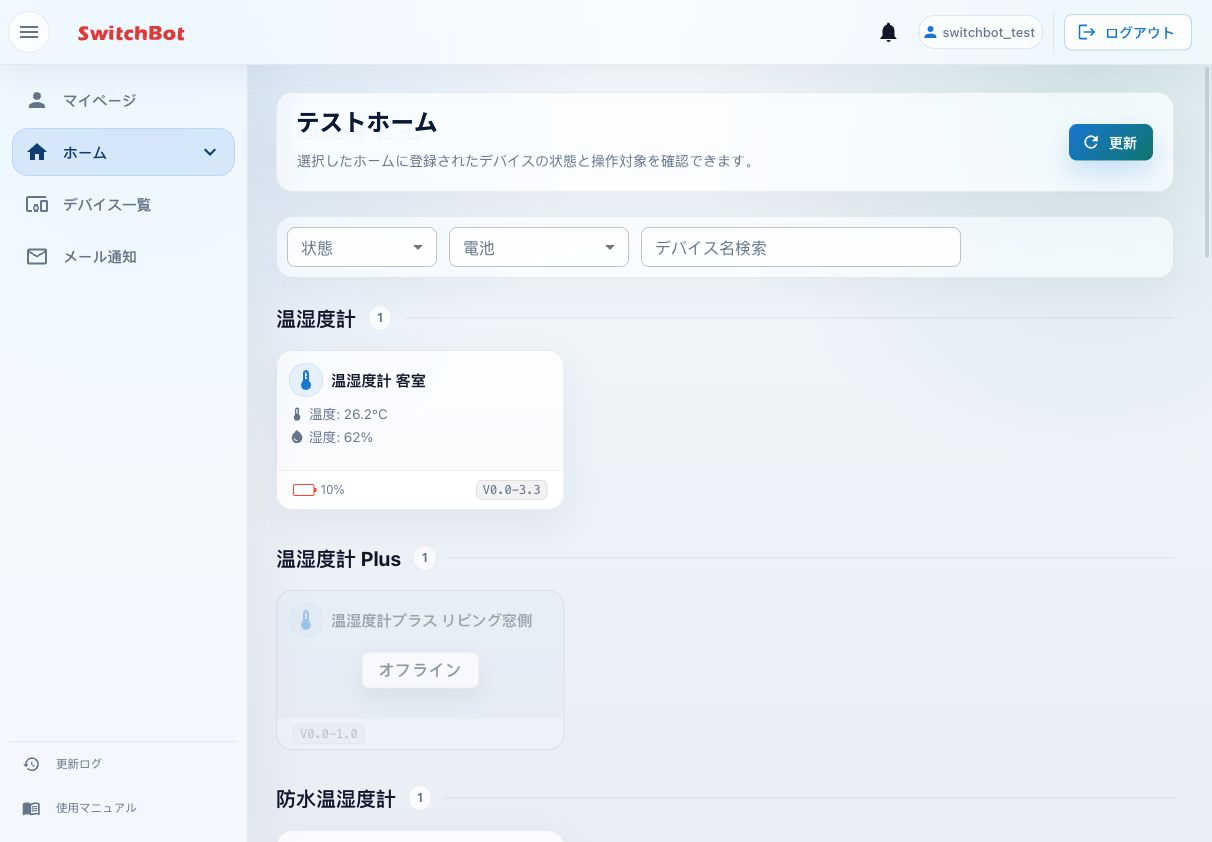Open the hamburger navigation menu
The image size is (1212, 842).
coord(29,32)
